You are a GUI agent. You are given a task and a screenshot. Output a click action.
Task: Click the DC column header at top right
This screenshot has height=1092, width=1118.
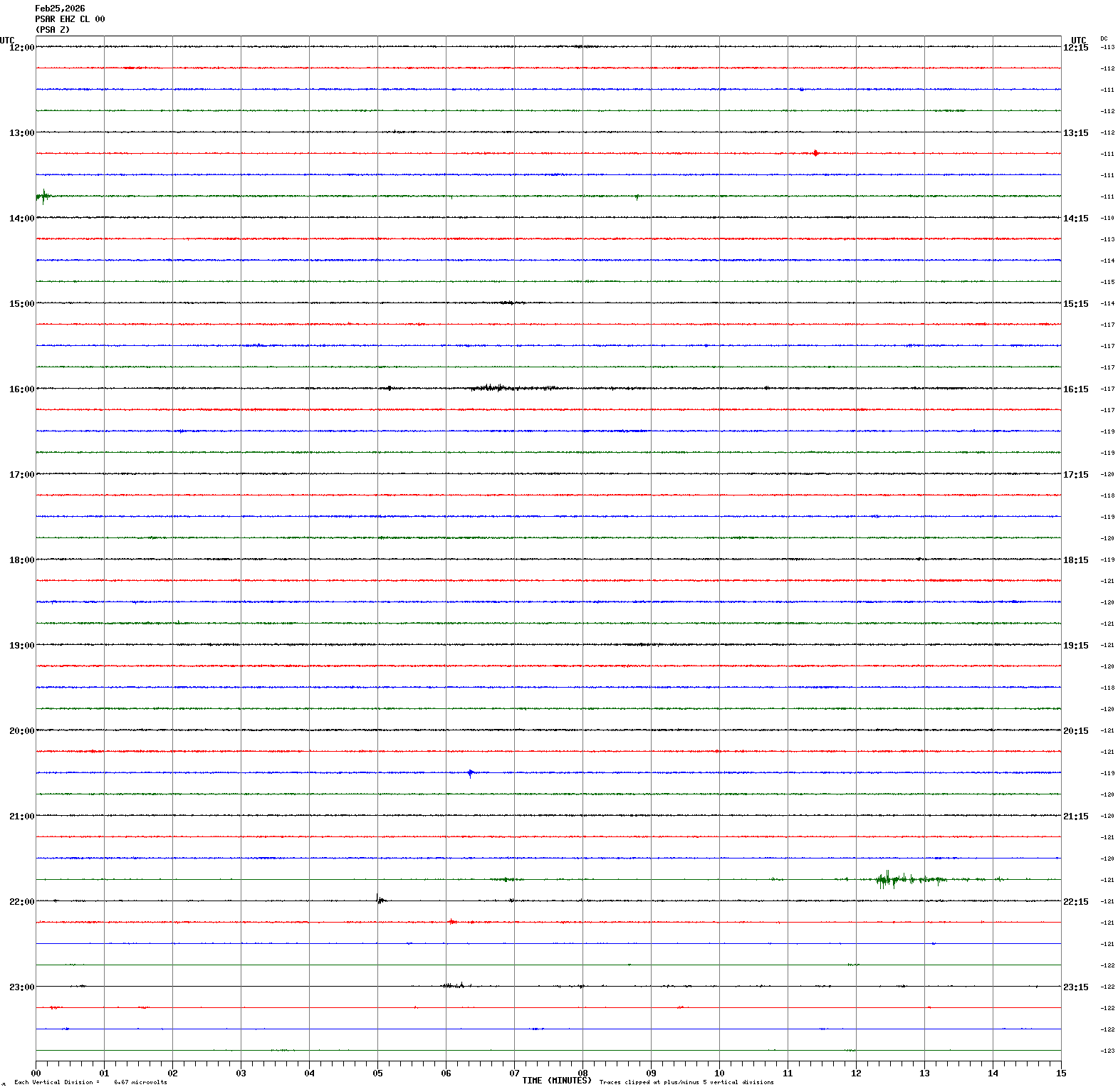1104,38
